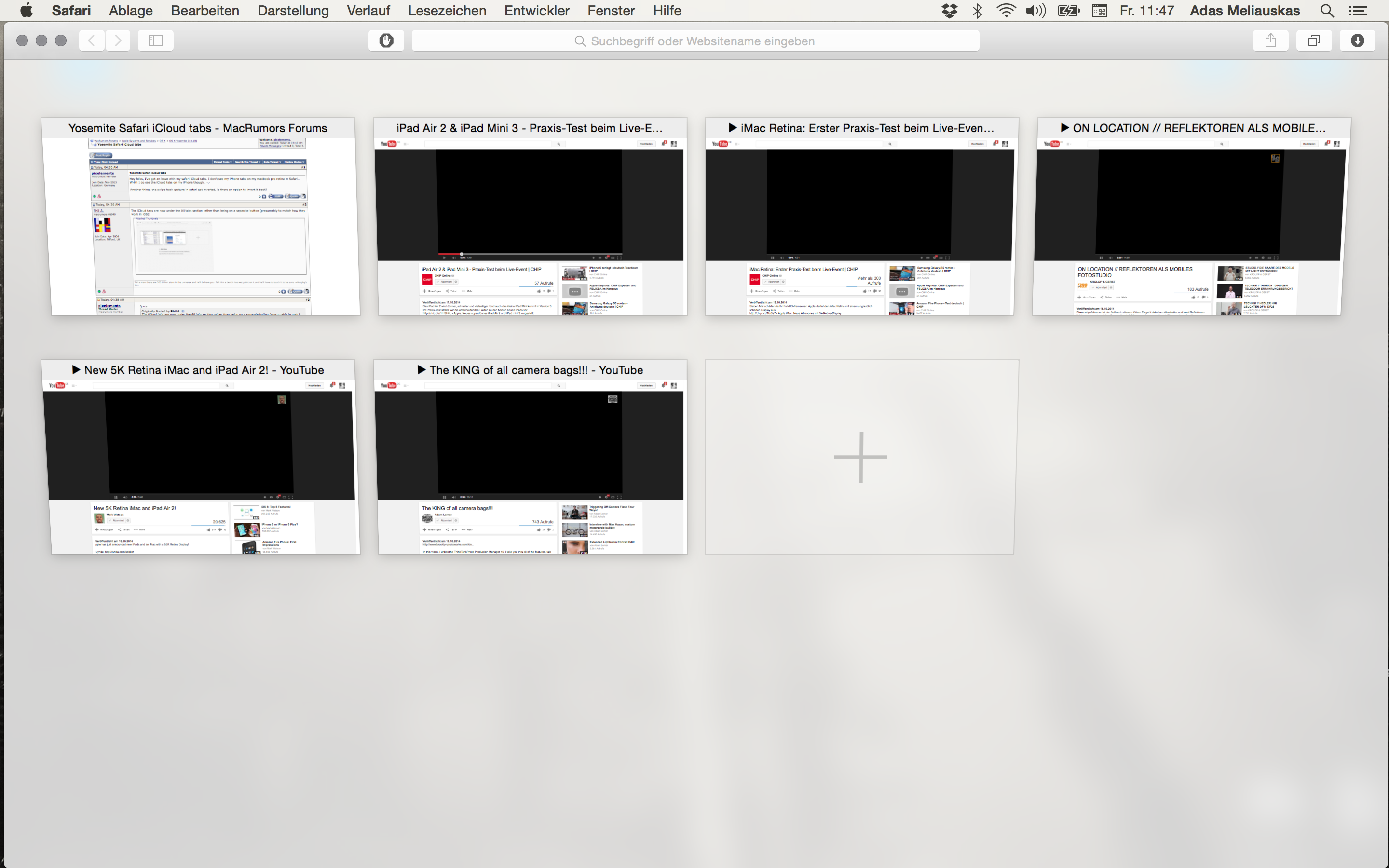Open the Lesezeichen menu
Screen dimensions: 1389x868
[447, 11]
